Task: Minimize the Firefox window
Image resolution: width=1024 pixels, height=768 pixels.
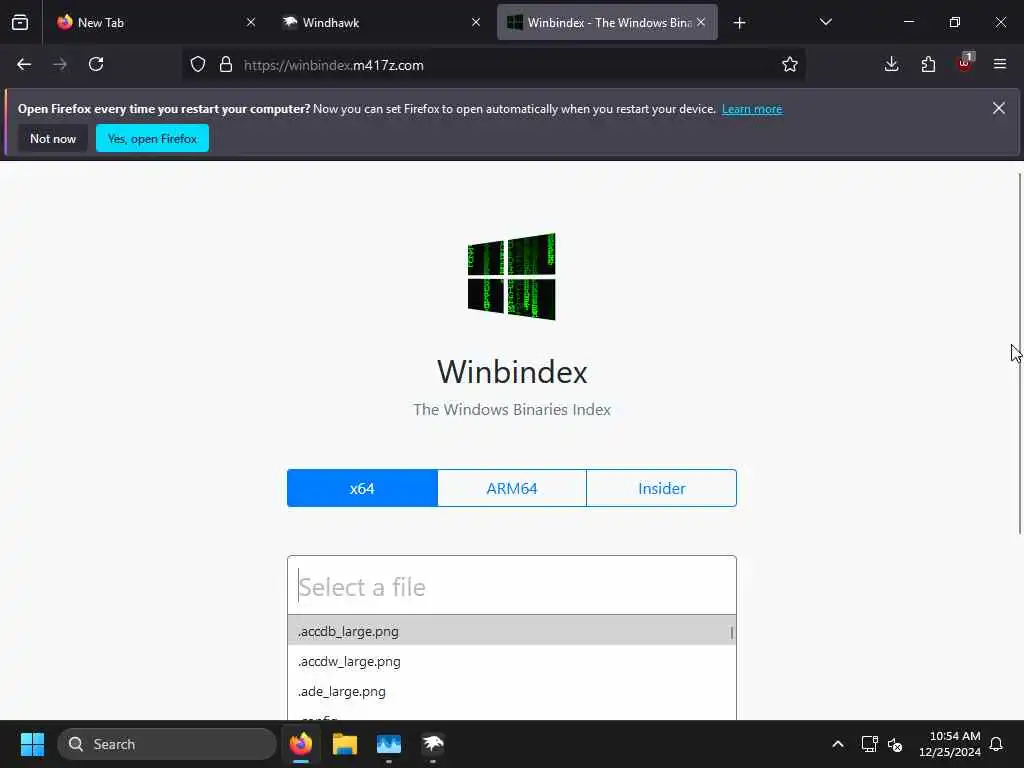Action: pos(908,23)
